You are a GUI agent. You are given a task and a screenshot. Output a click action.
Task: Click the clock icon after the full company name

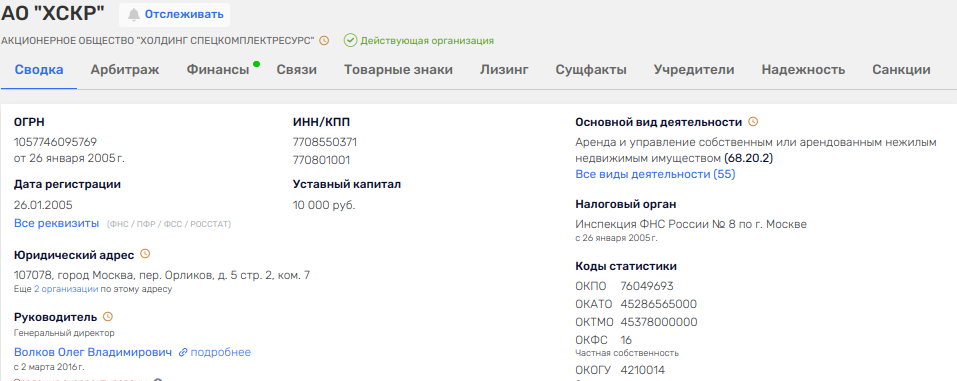click(x=324, y=41)
